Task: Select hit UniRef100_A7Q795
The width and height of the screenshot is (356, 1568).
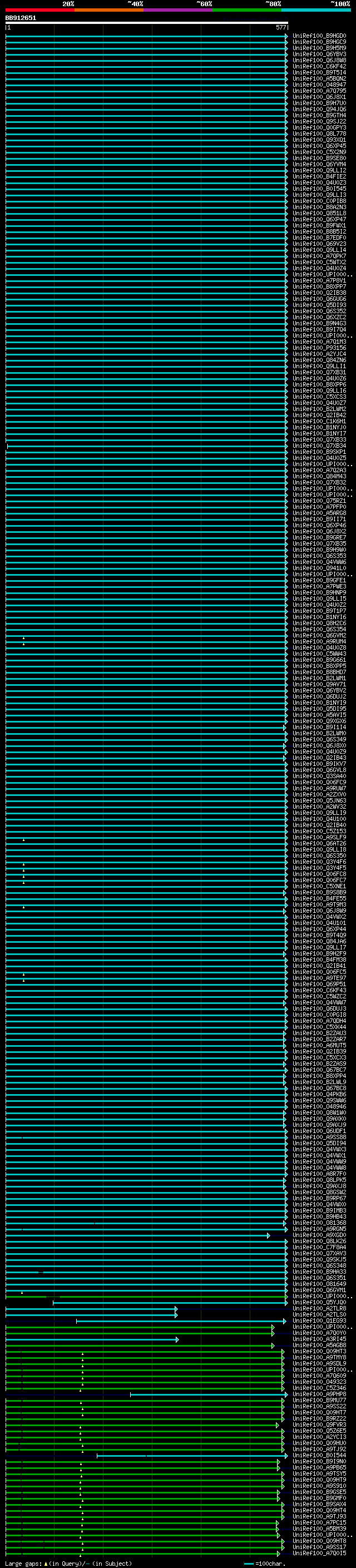Action: [319, 91]
